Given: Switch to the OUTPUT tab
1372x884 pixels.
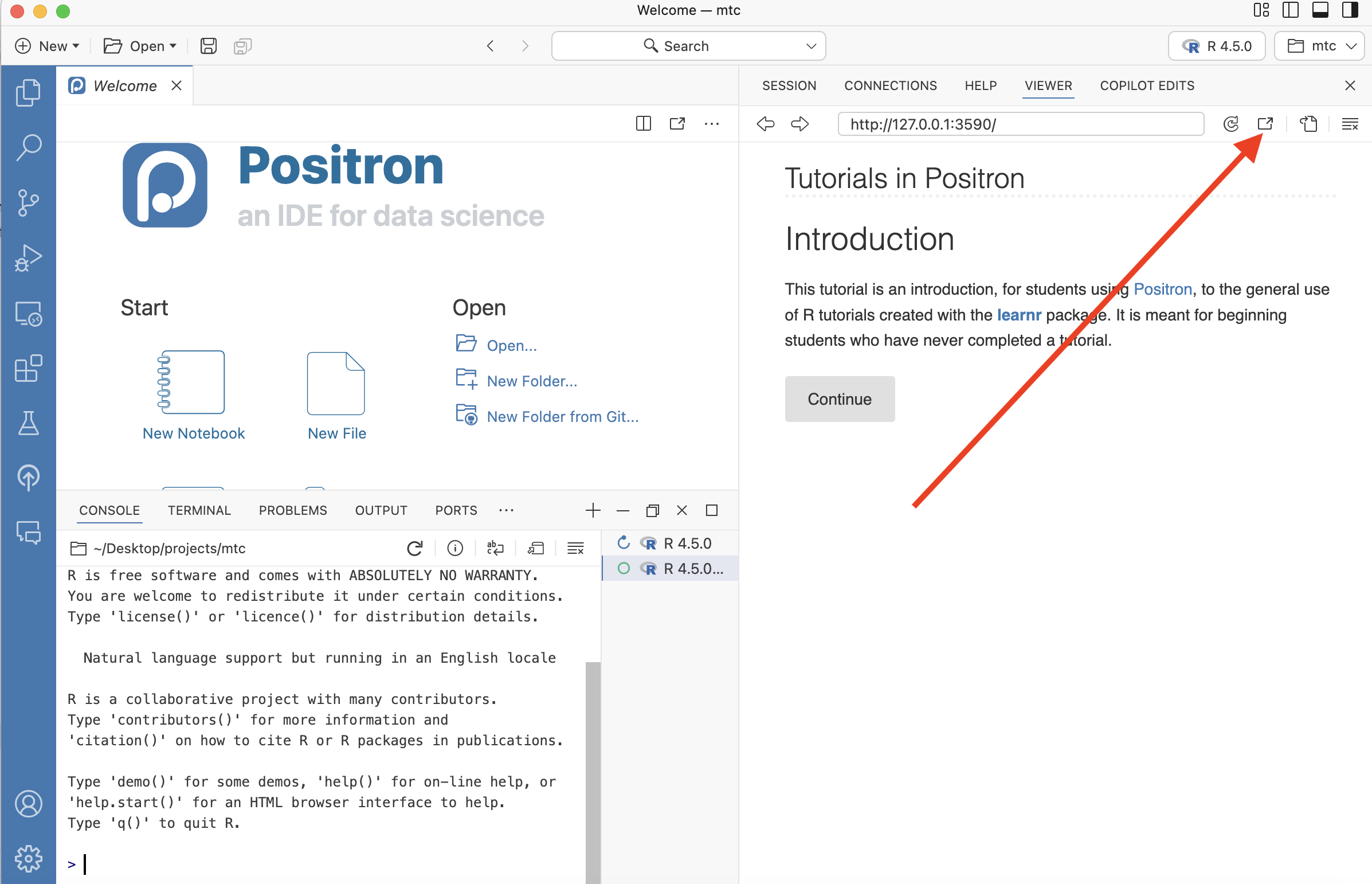Looking at the screenshot, I should tap(381, 510).
